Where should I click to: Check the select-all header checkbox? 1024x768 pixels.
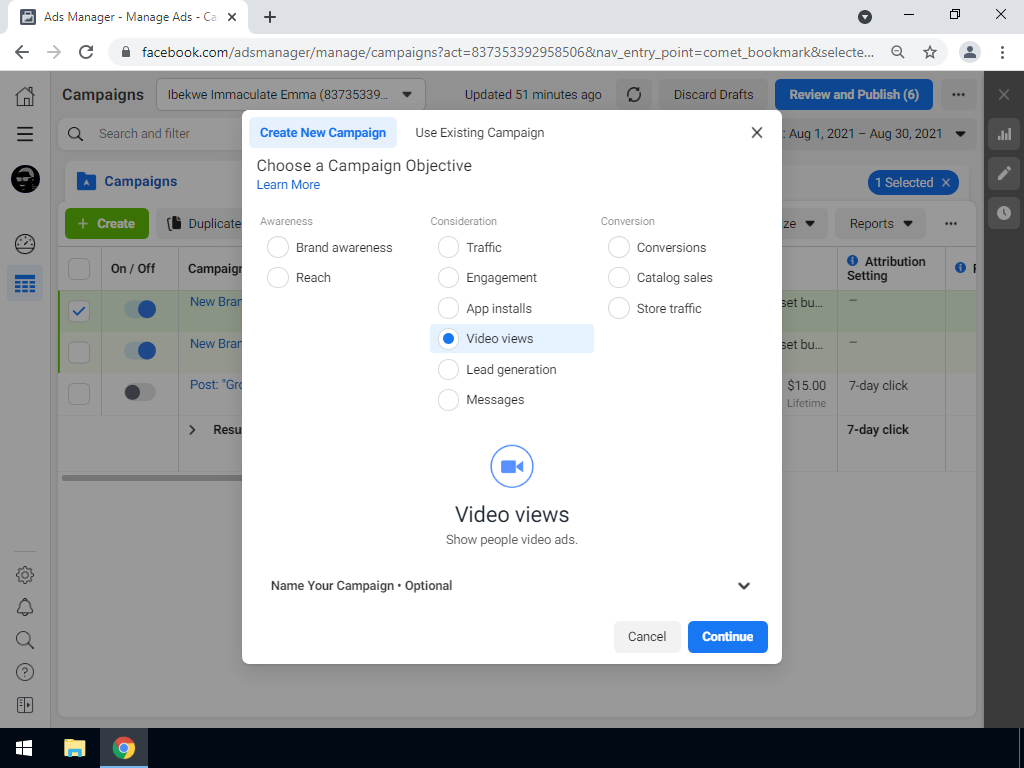[x=79, y=268]
